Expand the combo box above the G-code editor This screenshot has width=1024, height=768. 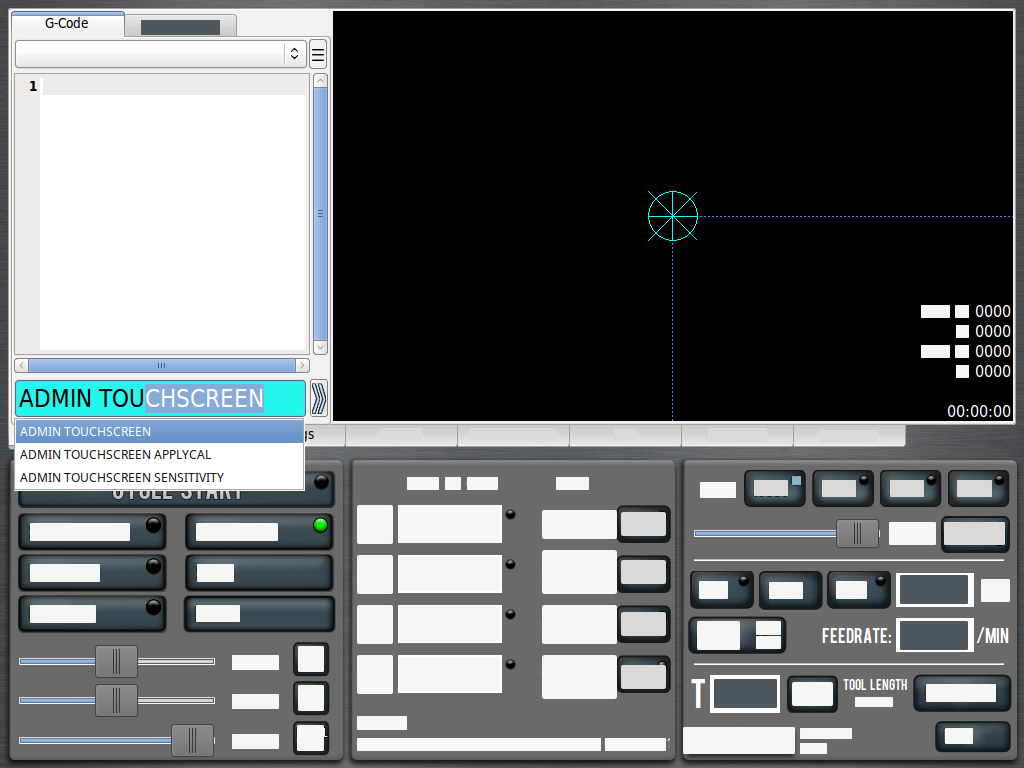click(x=160, y=54)
